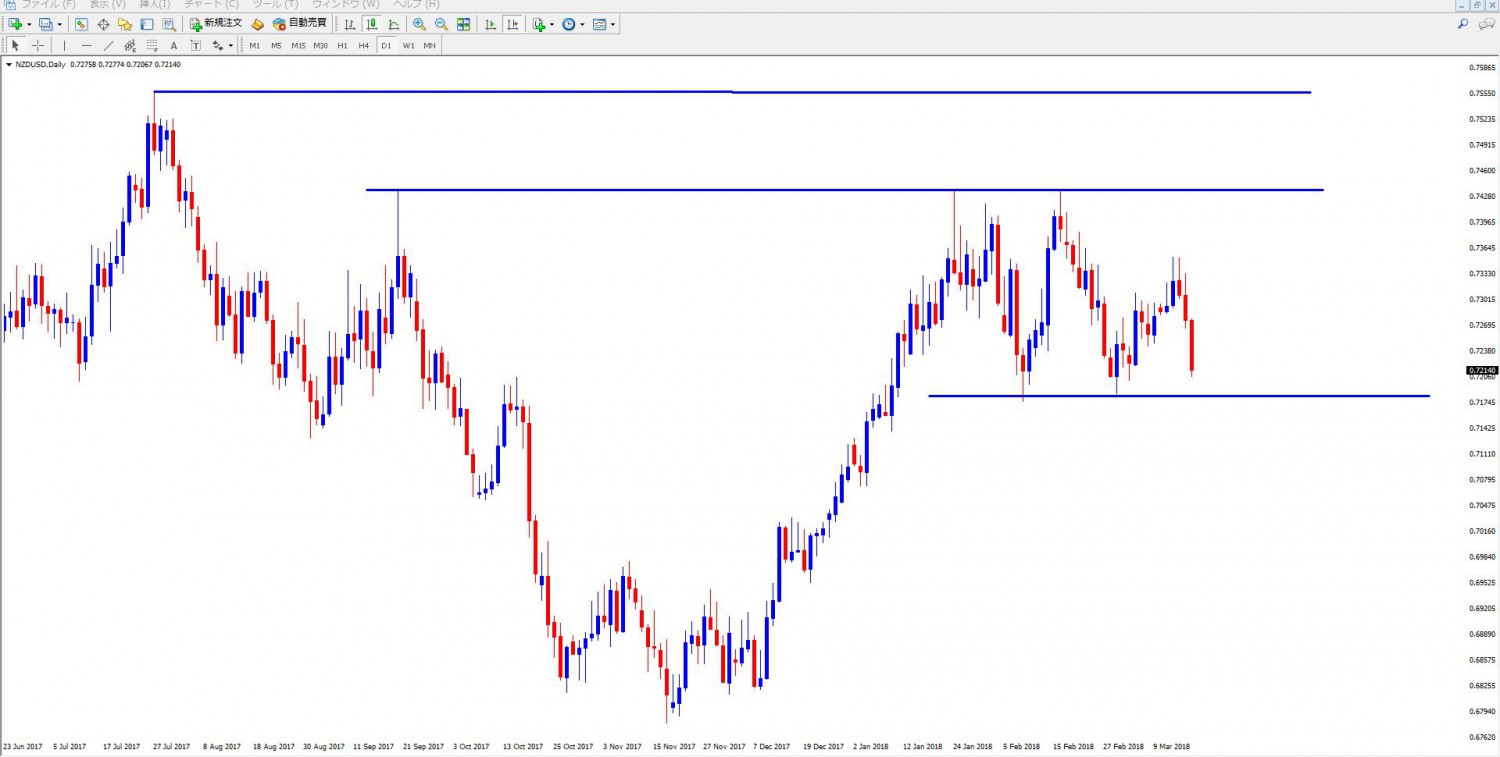Toggle chart Auto Scroll button
The image size is (1500, 757).
coord(489,24)
